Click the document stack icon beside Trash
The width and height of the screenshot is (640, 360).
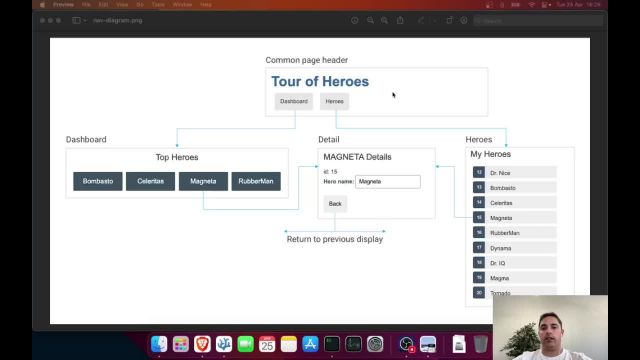(x=459, y=344)
